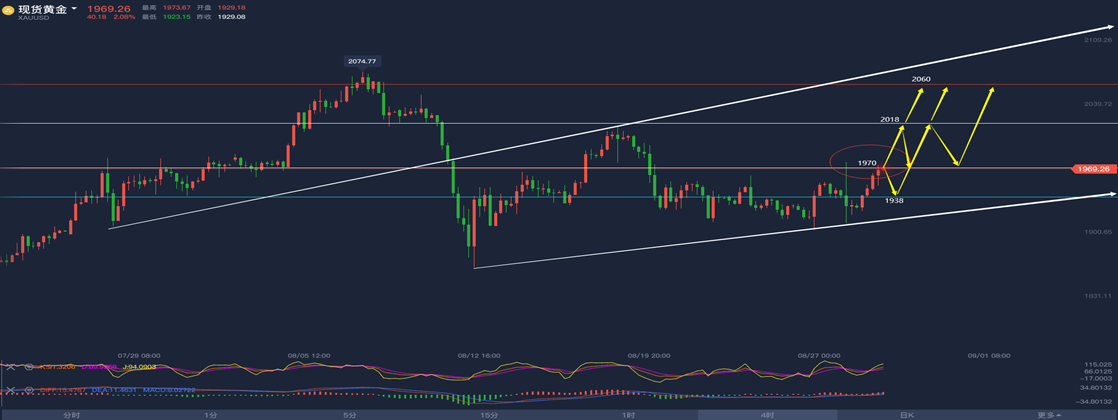Click the 08/12 16:00 time axis label
Screen dimensions: 1118x420
[478, 355]
